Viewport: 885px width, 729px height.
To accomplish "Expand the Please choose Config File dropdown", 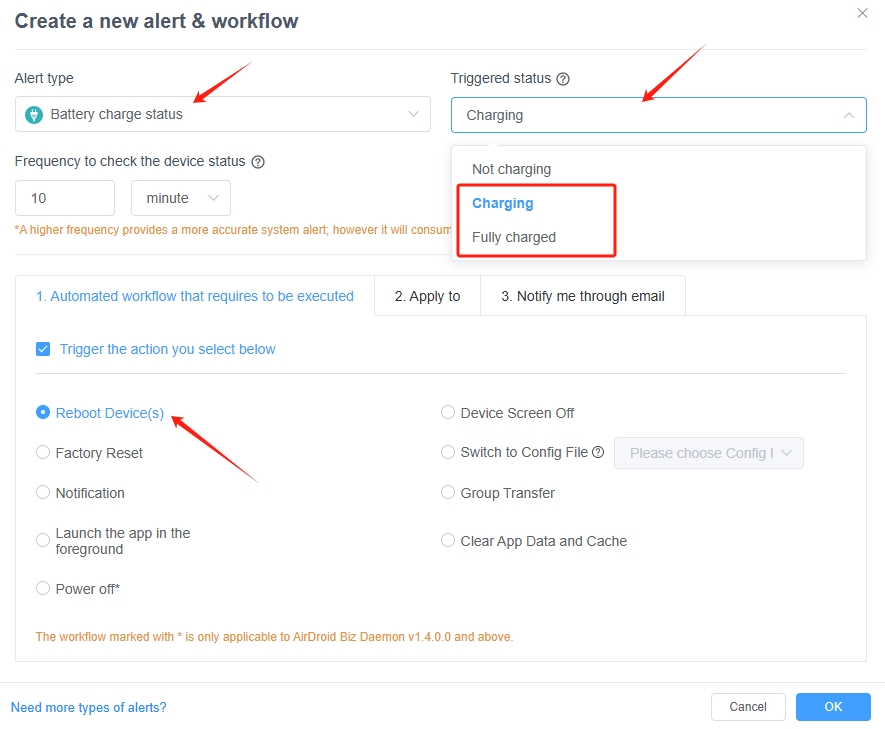I will click(x=708, y=452).
